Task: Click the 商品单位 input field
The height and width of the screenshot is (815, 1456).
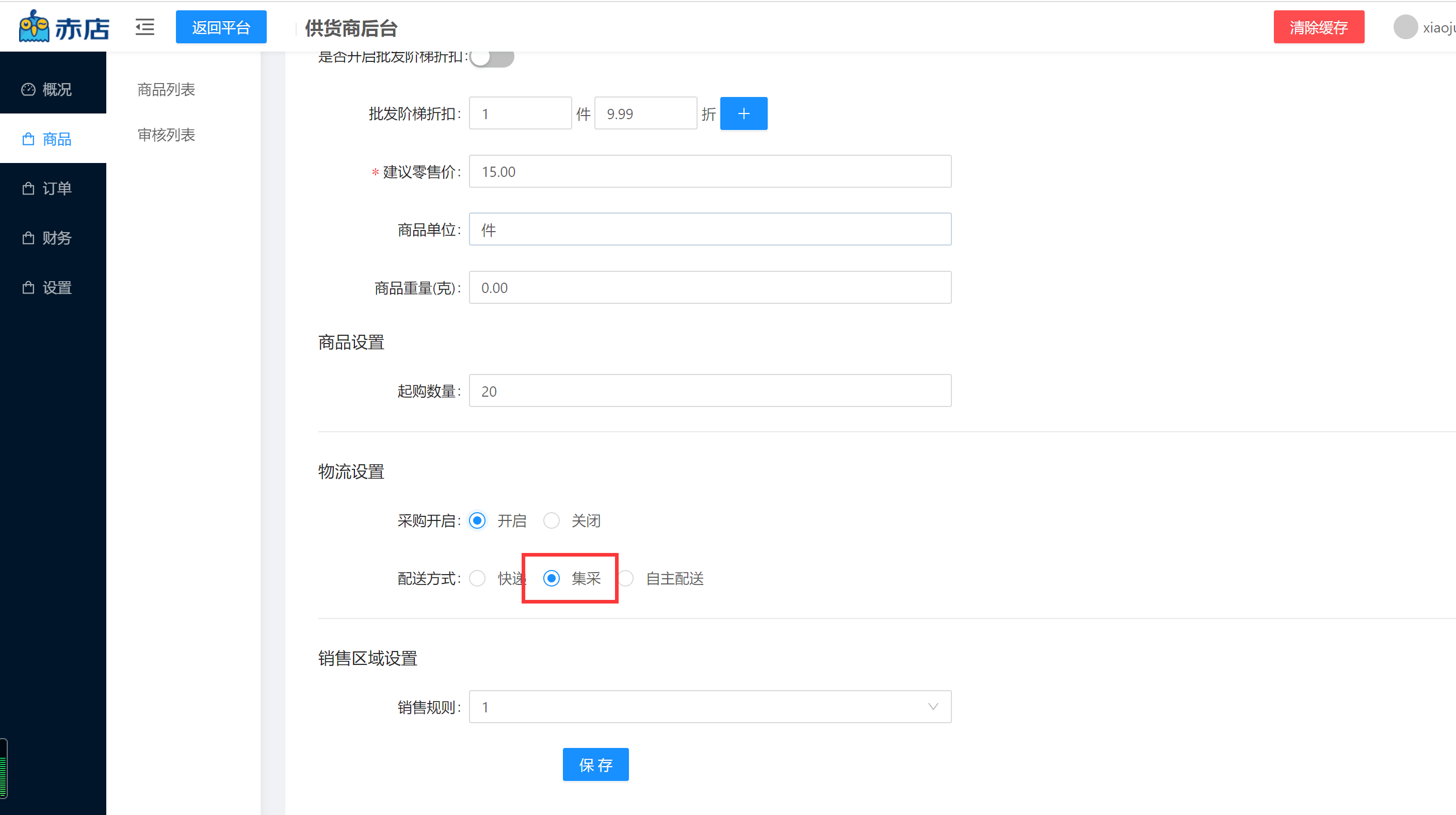Action: [x=710, y=230]
